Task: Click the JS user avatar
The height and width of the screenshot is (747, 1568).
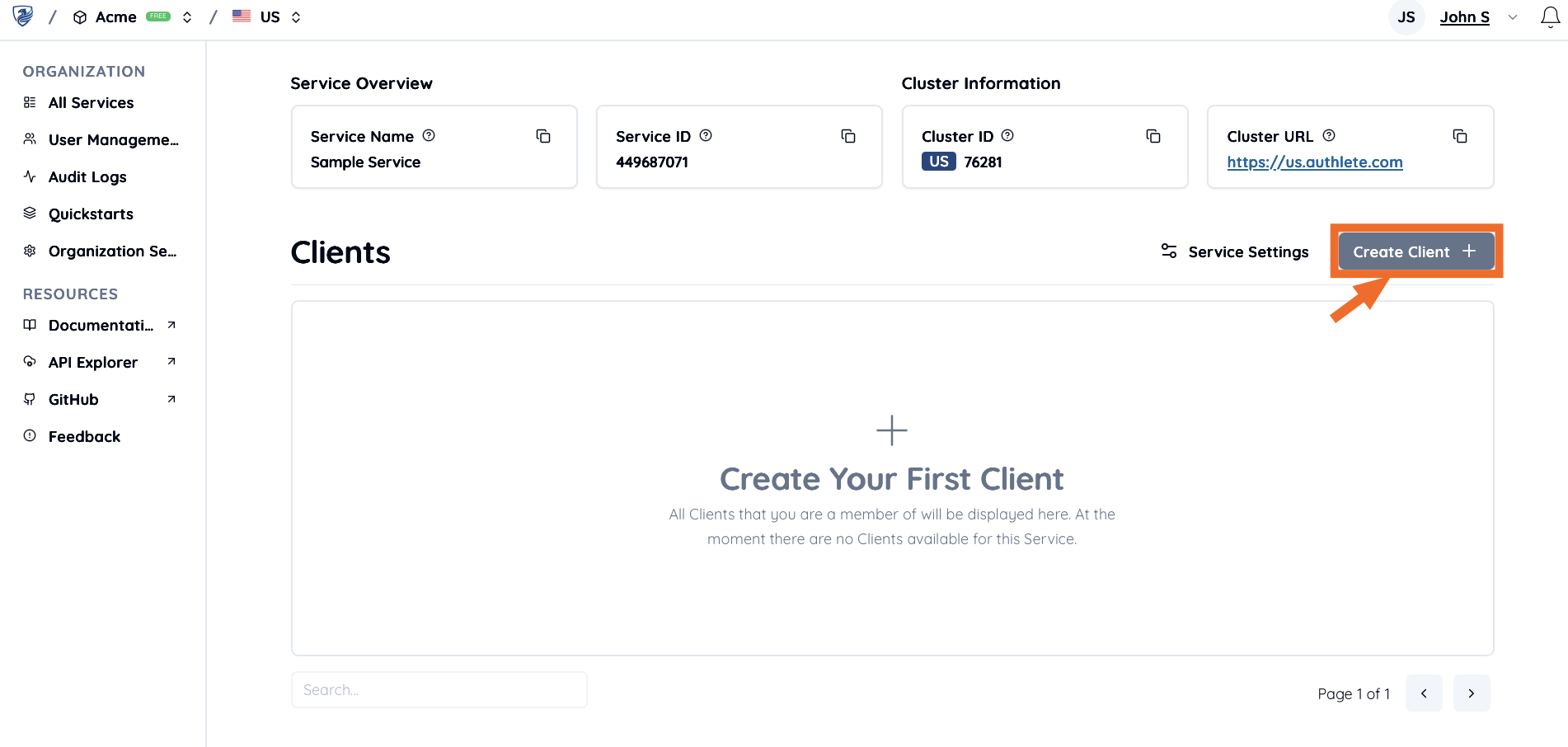Action: coord(1406,17)
